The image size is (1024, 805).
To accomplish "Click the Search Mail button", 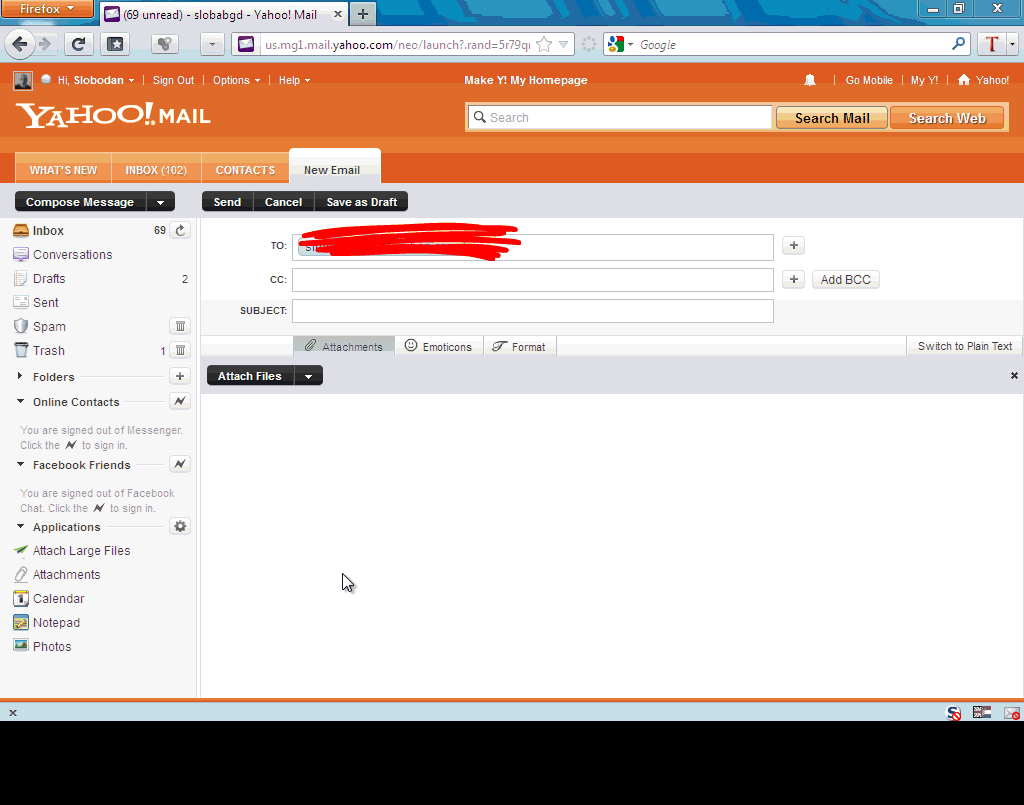I will click(832, 118).
